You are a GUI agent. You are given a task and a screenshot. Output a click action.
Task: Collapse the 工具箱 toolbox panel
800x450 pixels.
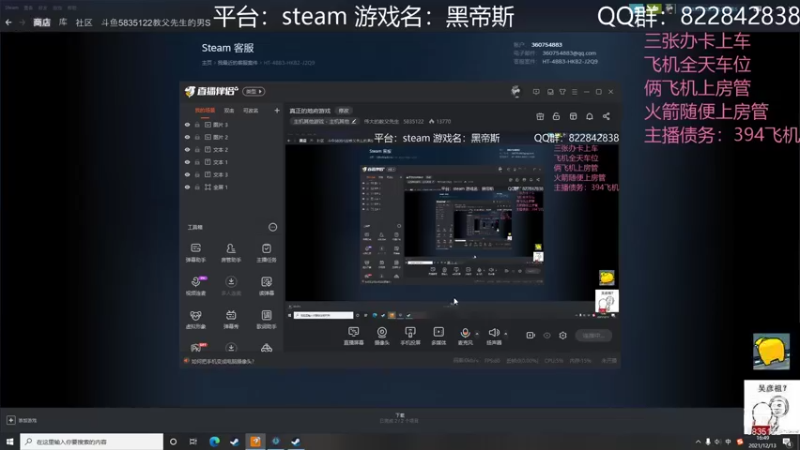click(272, 227)
